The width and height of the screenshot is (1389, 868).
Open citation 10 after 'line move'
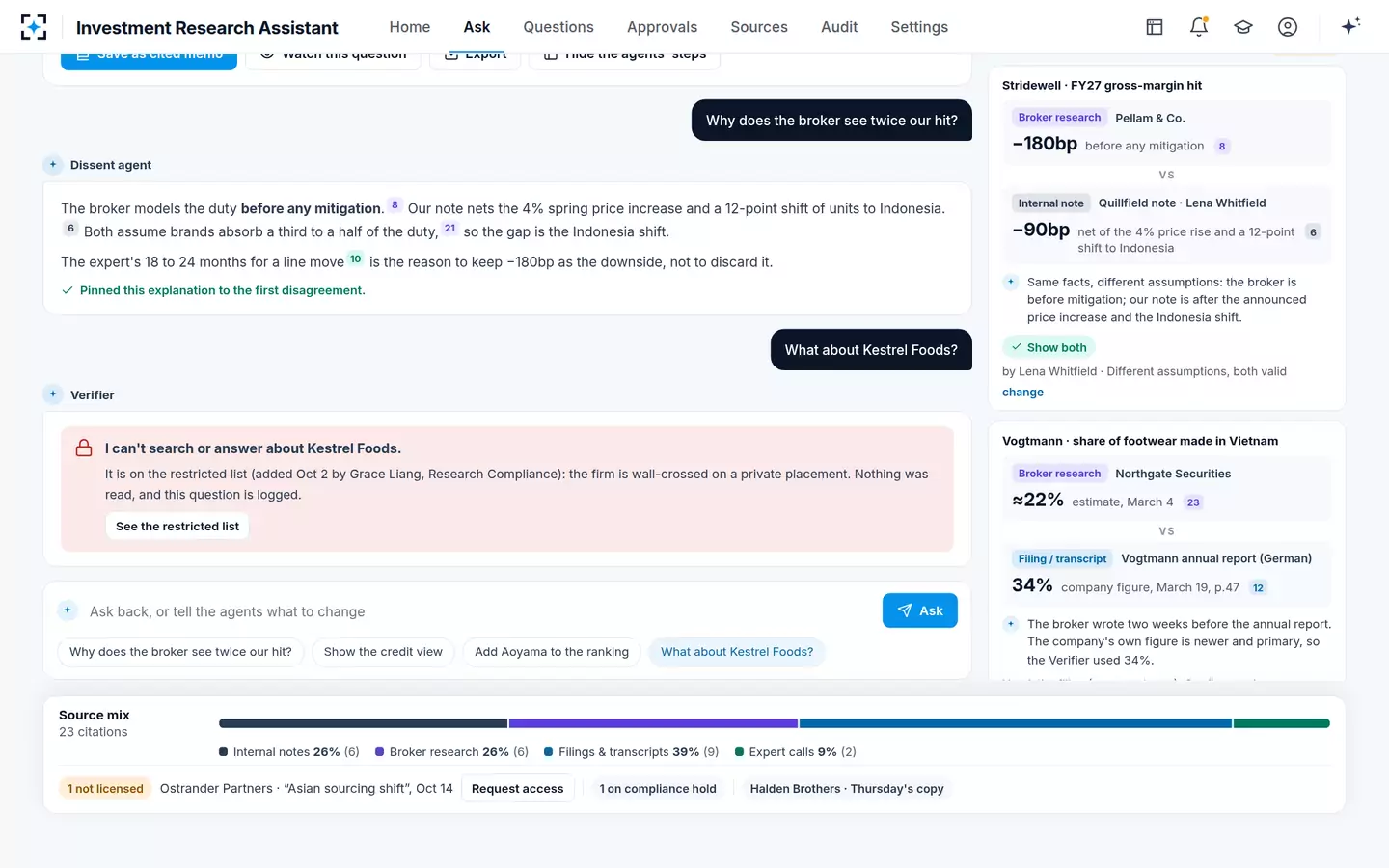pyautogui.click(x=355, y=258)
